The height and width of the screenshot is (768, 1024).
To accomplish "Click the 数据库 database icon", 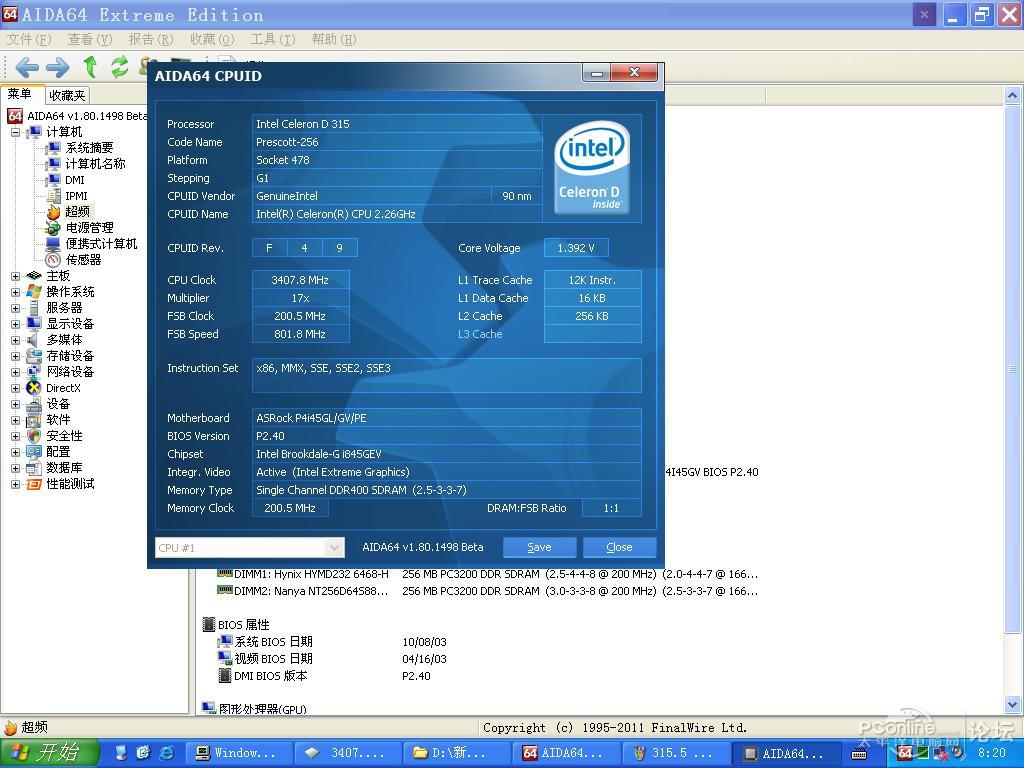I will [x=34, y=468].
